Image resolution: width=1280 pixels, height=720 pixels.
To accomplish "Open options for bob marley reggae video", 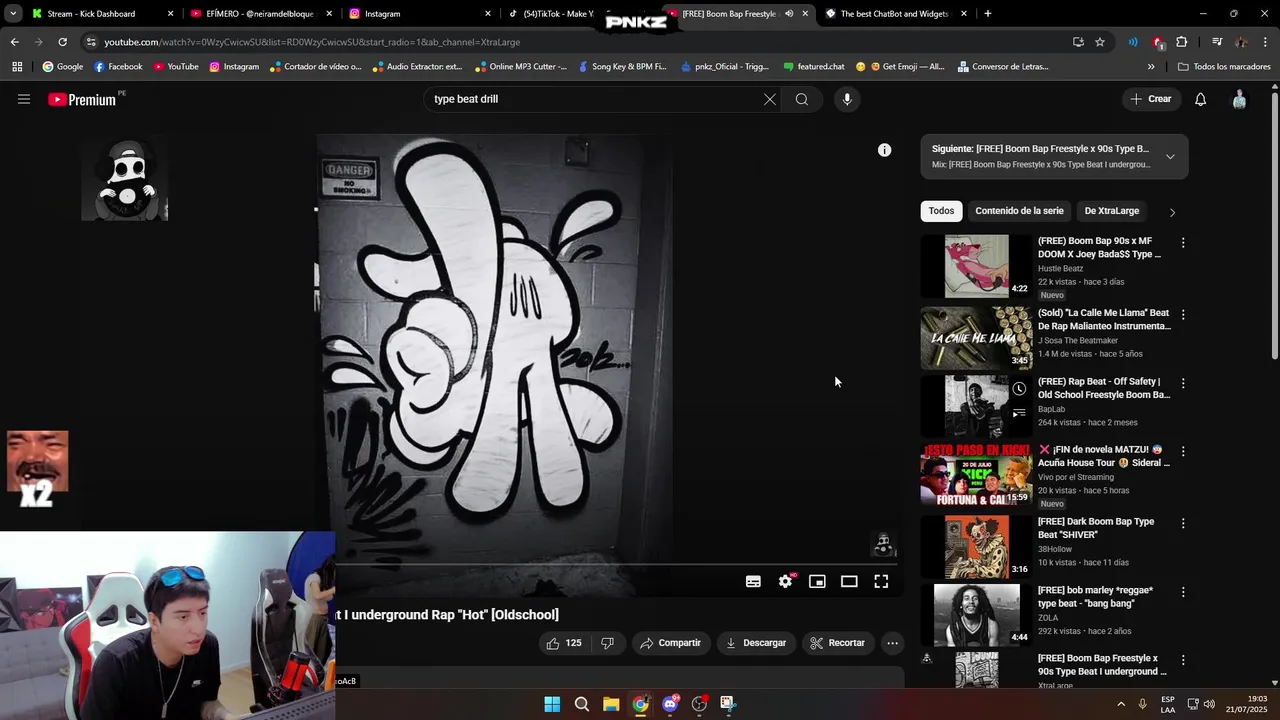I will [x=1183, y=592].
